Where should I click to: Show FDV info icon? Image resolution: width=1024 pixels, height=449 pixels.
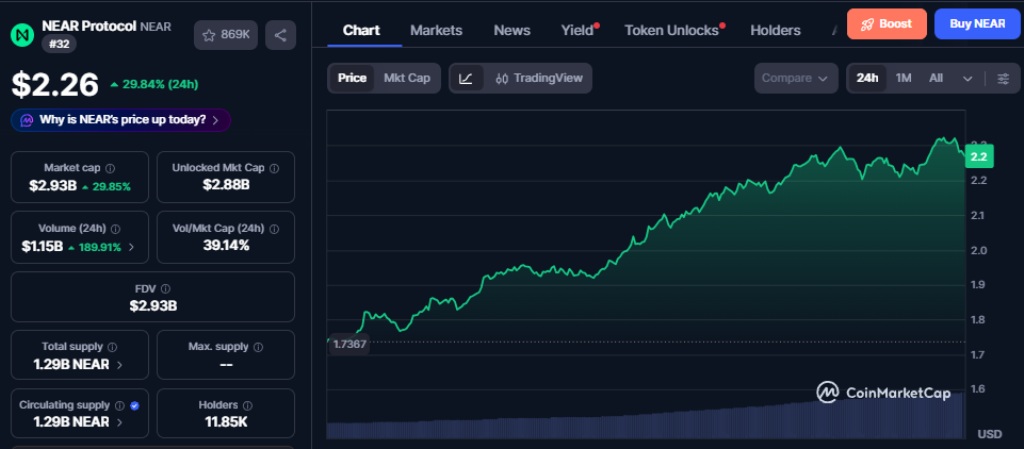click(166, 288)
